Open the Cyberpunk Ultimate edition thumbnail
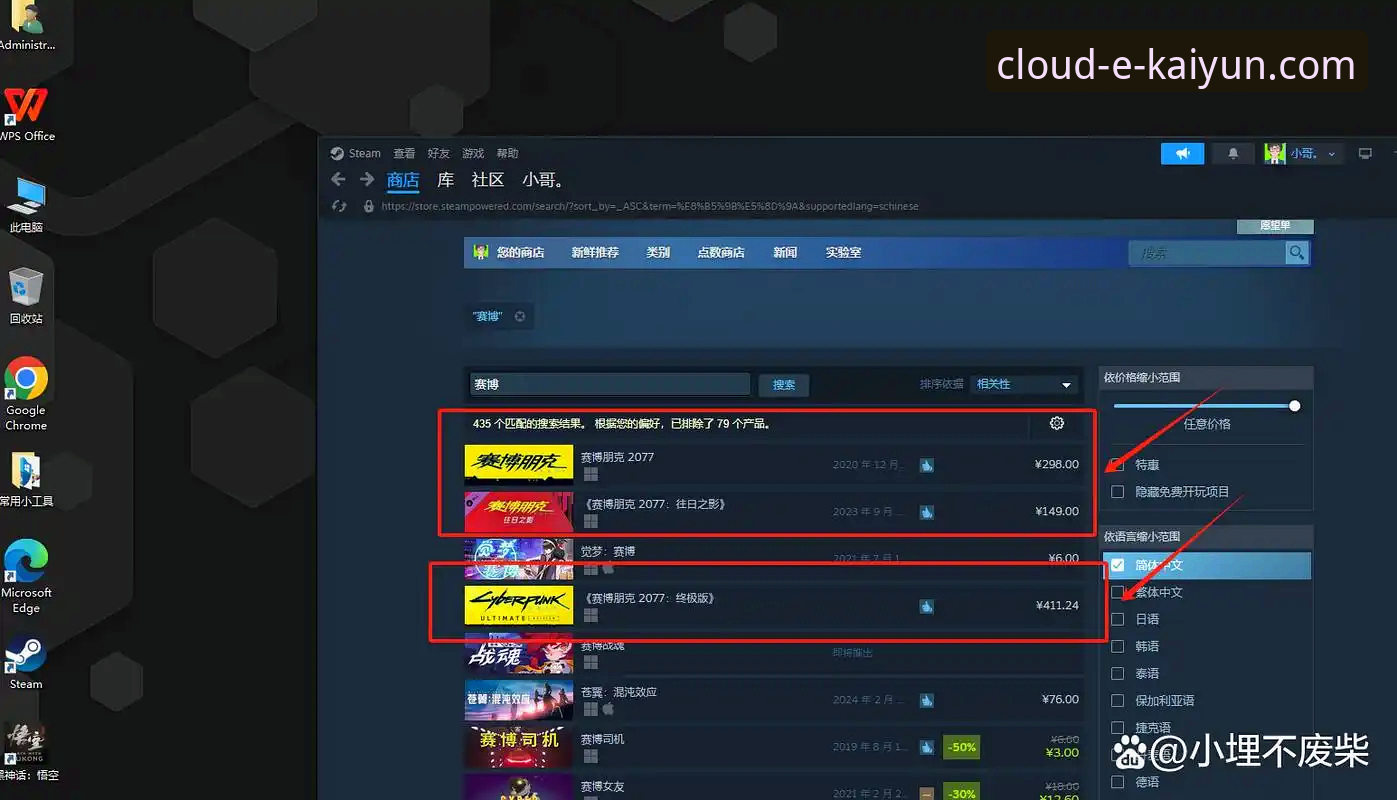 pos(519,606)
